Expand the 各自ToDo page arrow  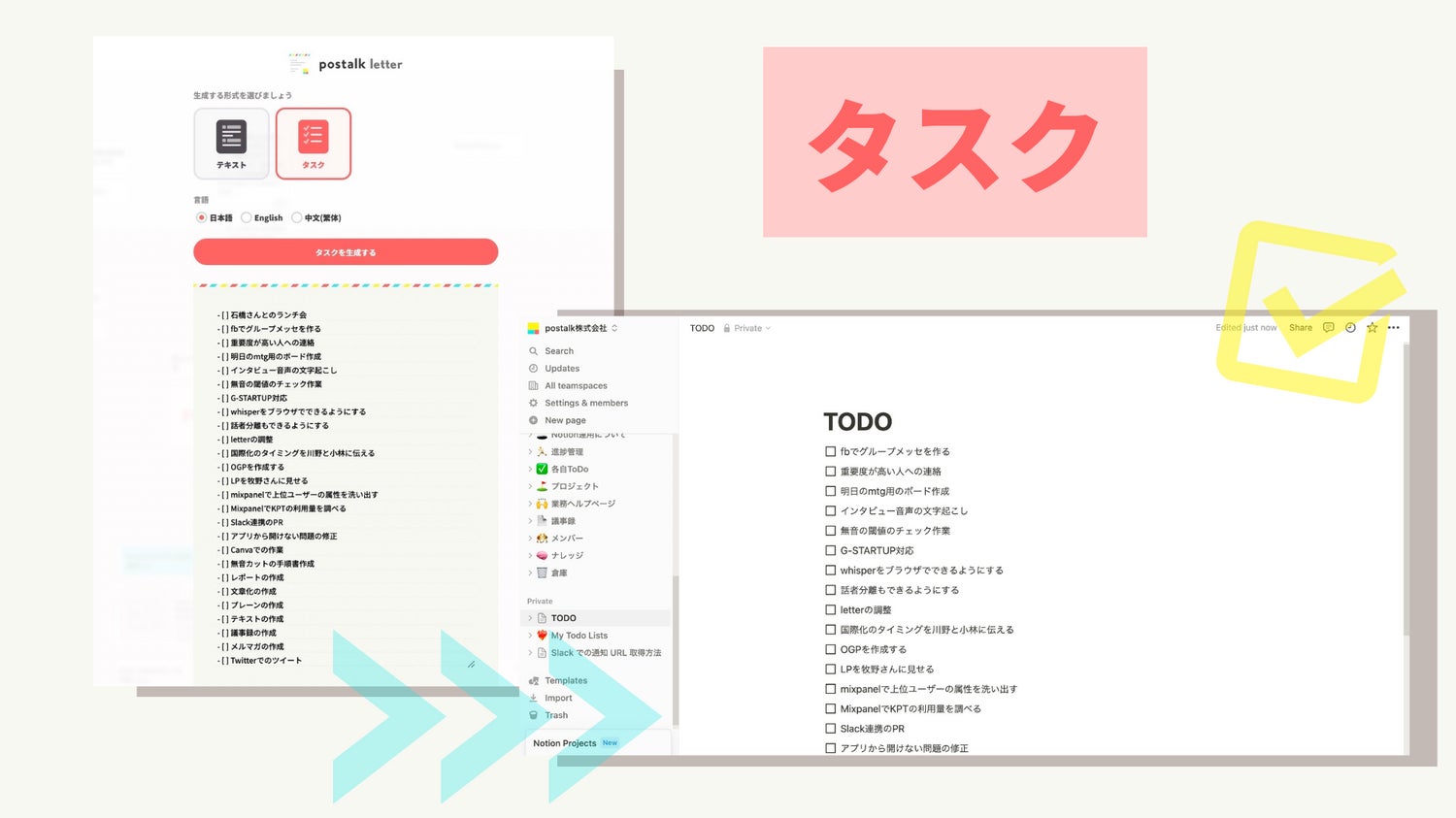(530, 469)
